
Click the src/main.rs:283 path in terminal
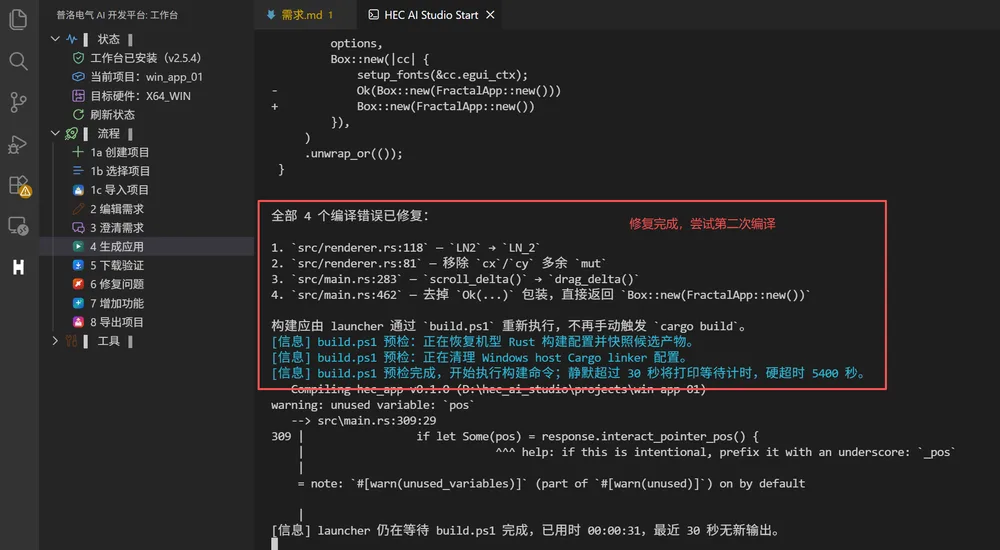click(348, 279)
